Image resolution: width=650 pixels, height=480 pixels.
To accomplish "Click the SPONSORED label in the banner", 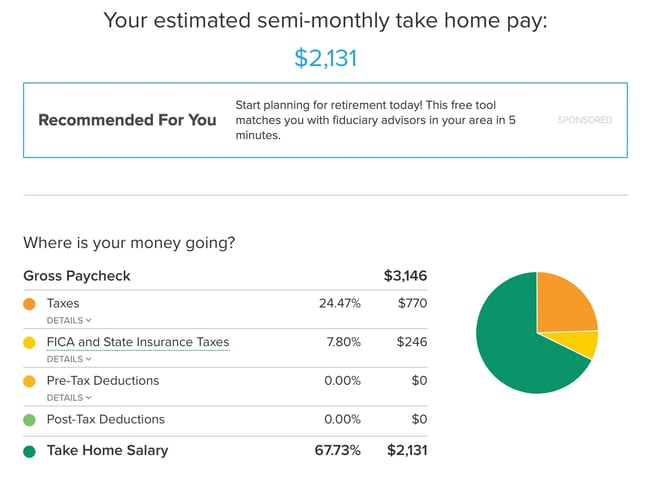I will point(585,120).
